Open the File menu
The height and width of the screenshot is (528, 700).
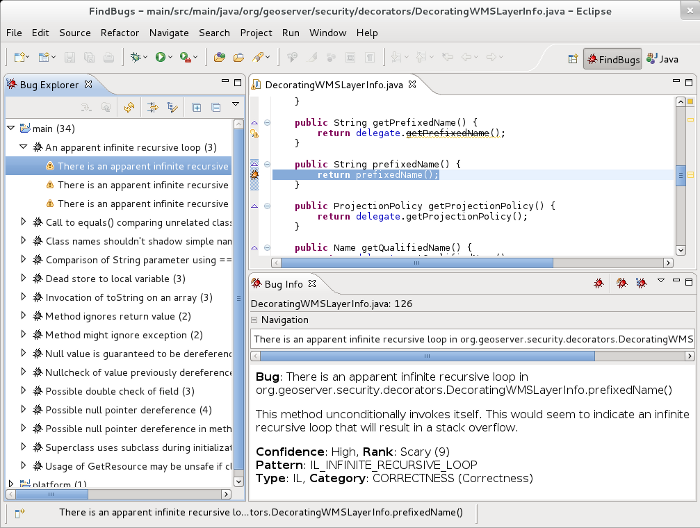(14, 33)
